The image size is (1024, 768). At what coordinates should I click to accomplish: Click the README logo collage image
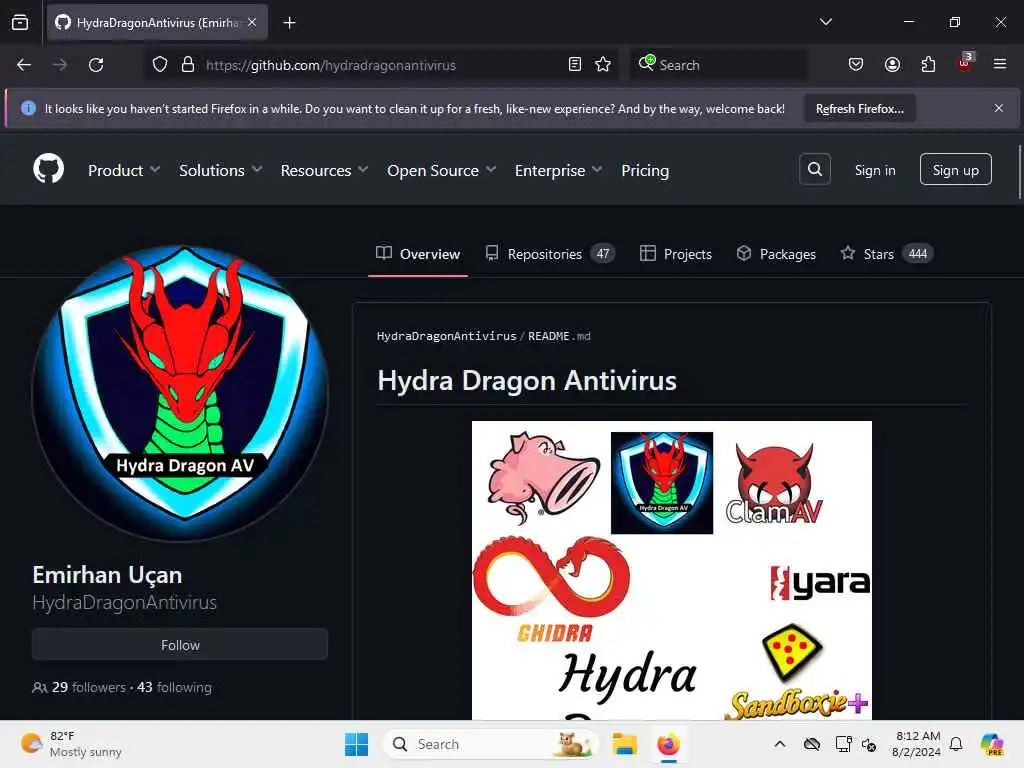pos(671,570)
